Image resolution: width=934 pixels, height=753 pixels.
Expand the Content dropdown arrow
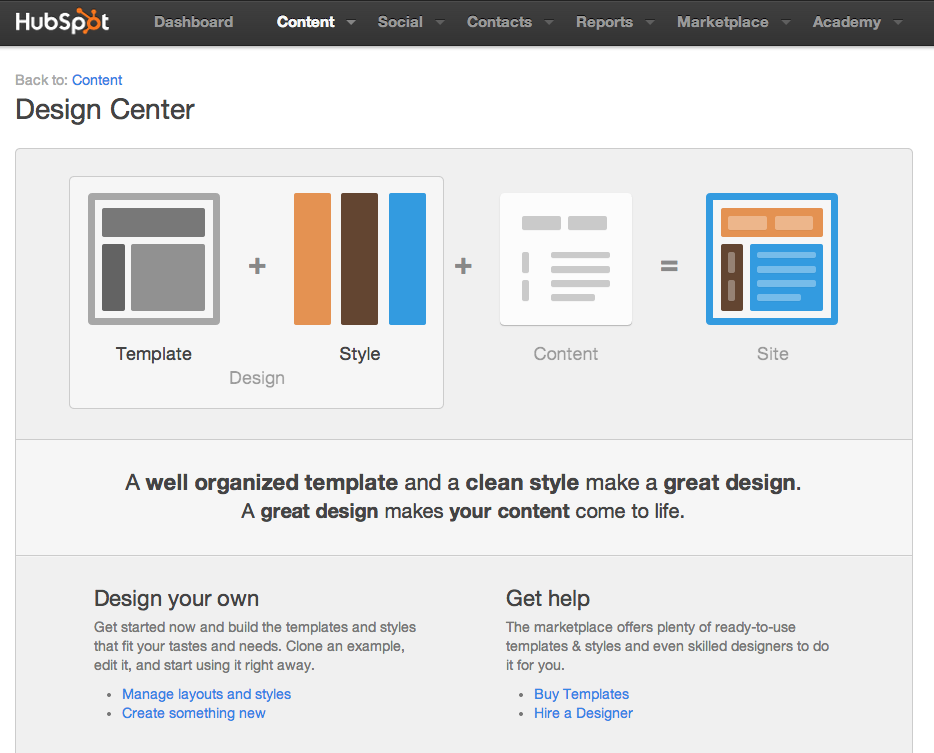[351, 23]
